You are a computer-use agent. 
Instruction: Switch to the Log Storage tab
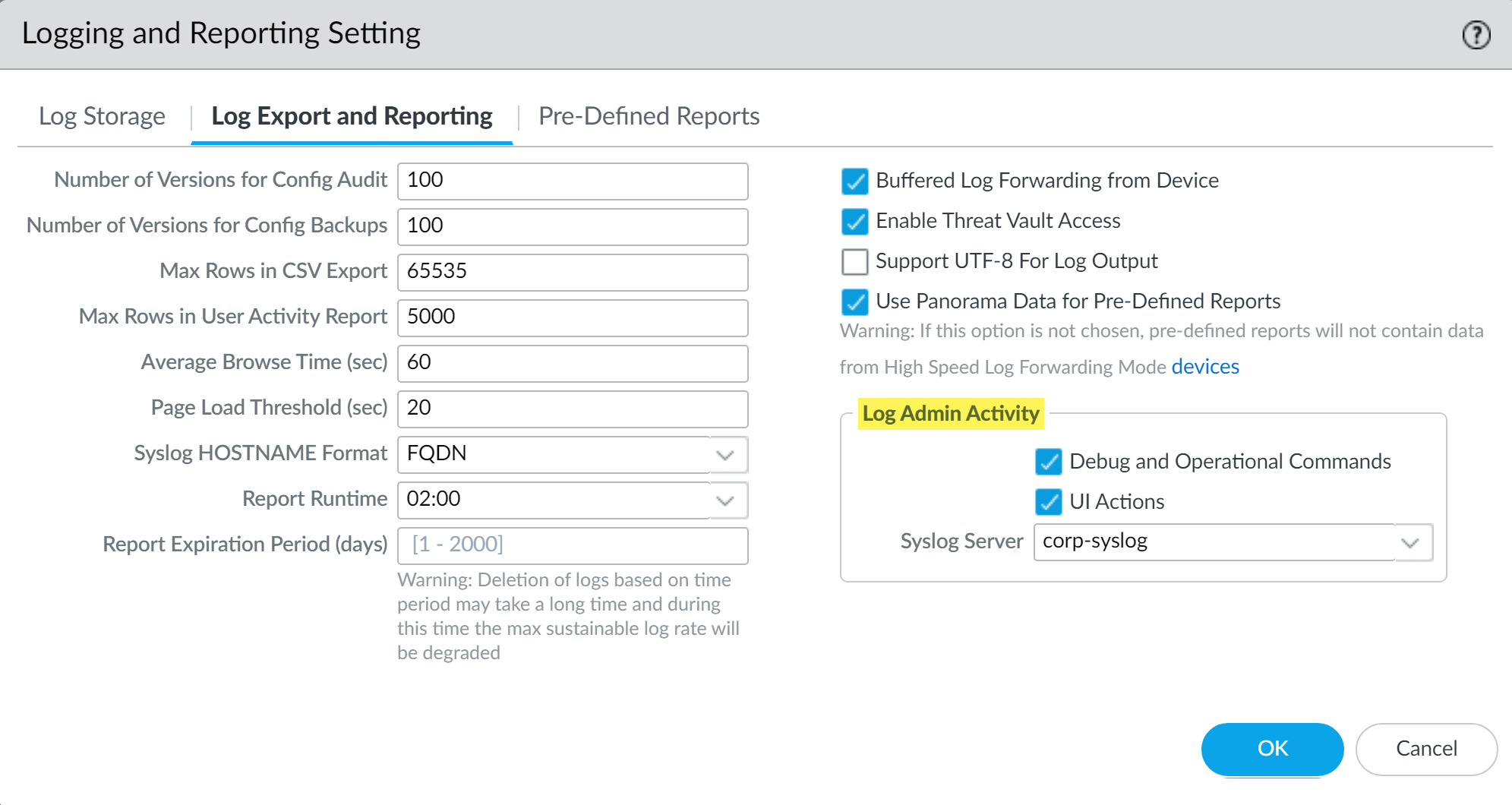[x=102, y=116]
